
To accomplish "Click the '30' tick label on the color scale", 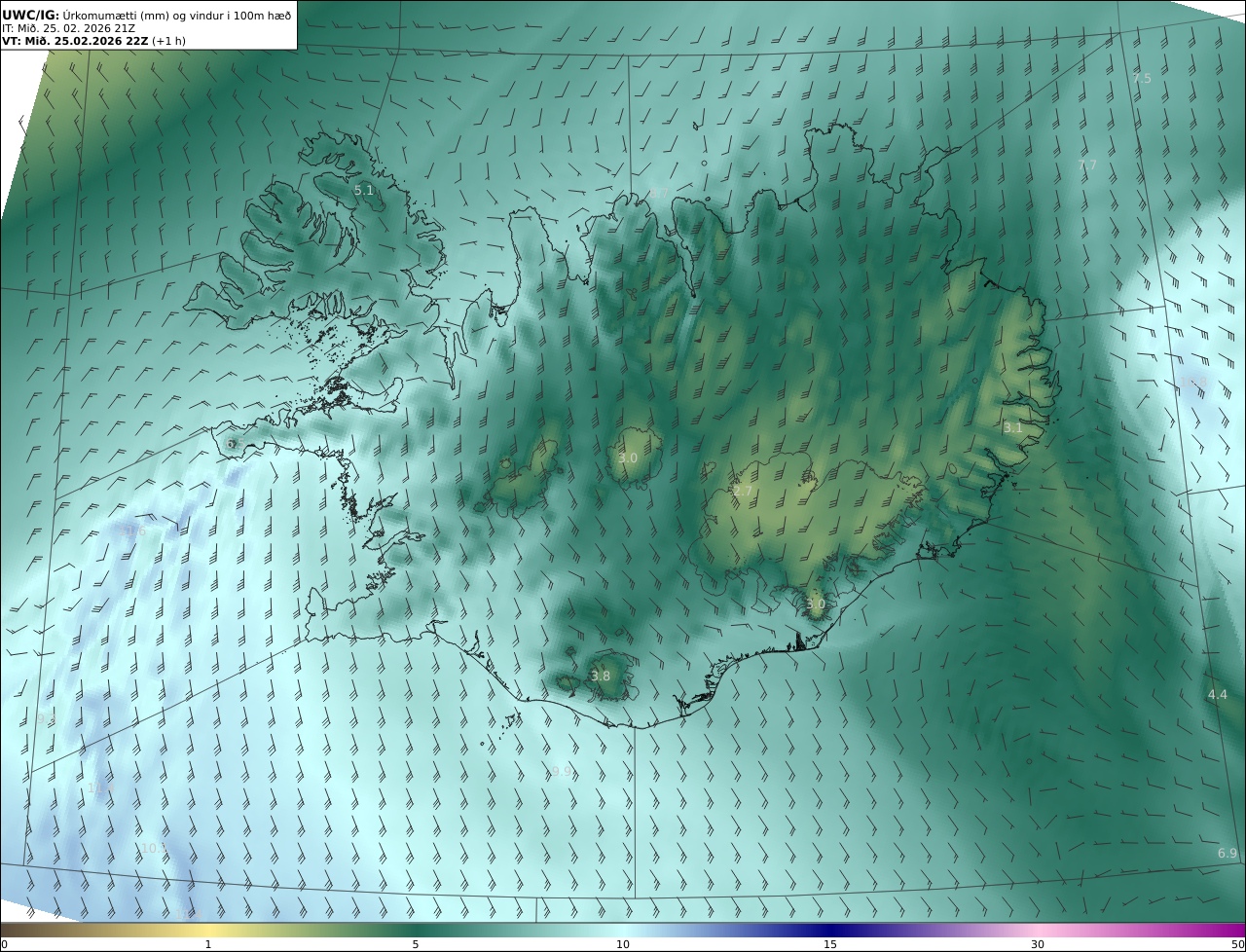I will (x=1038, y=944).
